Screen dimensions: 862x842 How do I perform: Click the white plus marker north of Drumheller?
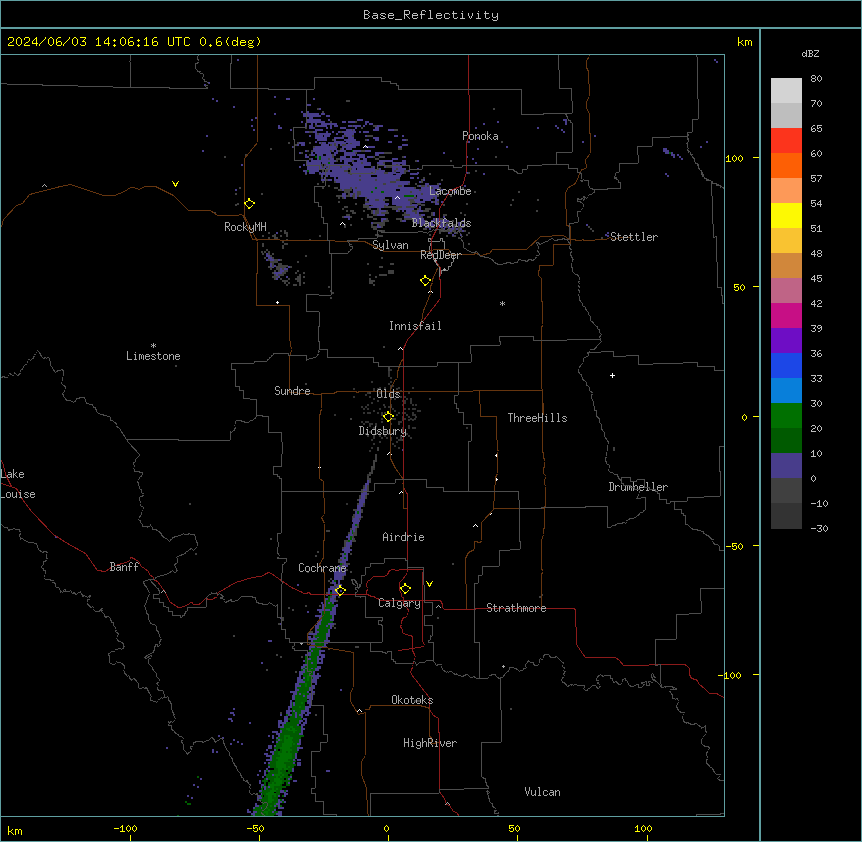[x=612, y=375]
